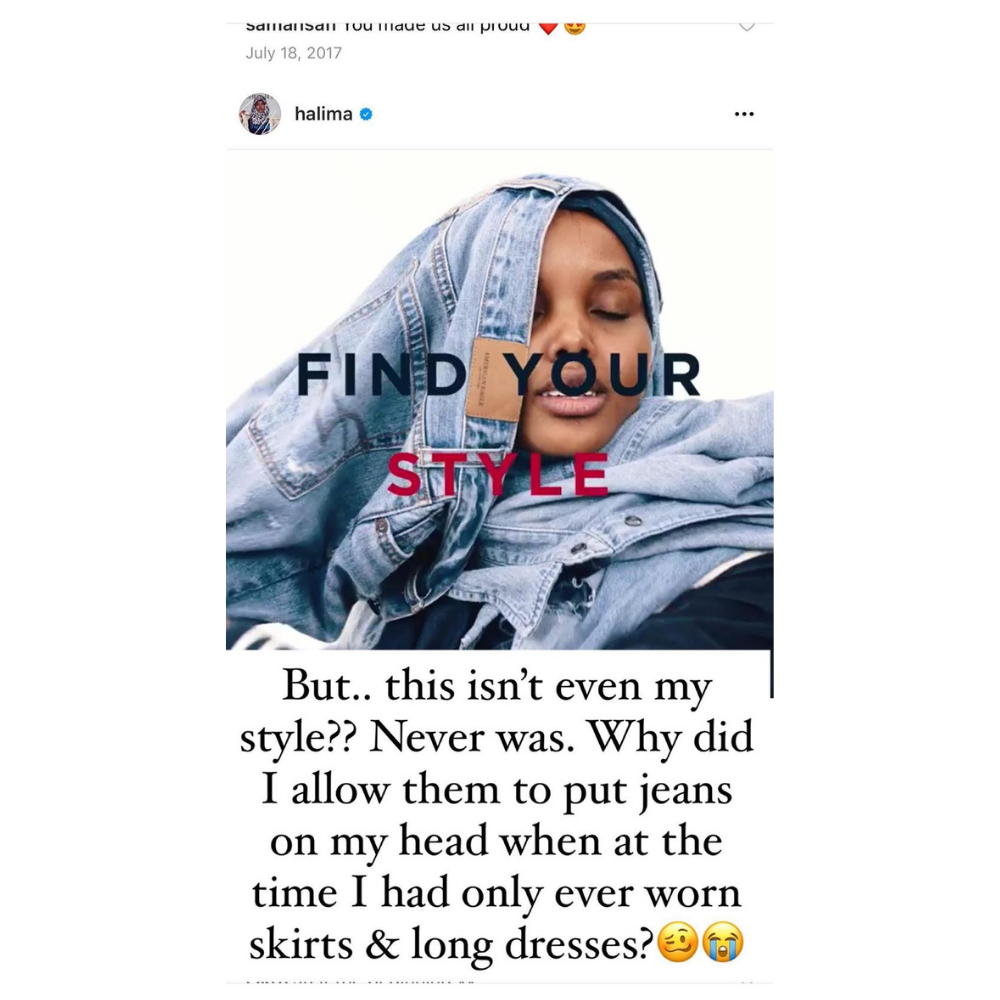This screenshot has height=1000, width=1000.
Task: Click the blue verified badge next to halima
Action: coord(366,114)
